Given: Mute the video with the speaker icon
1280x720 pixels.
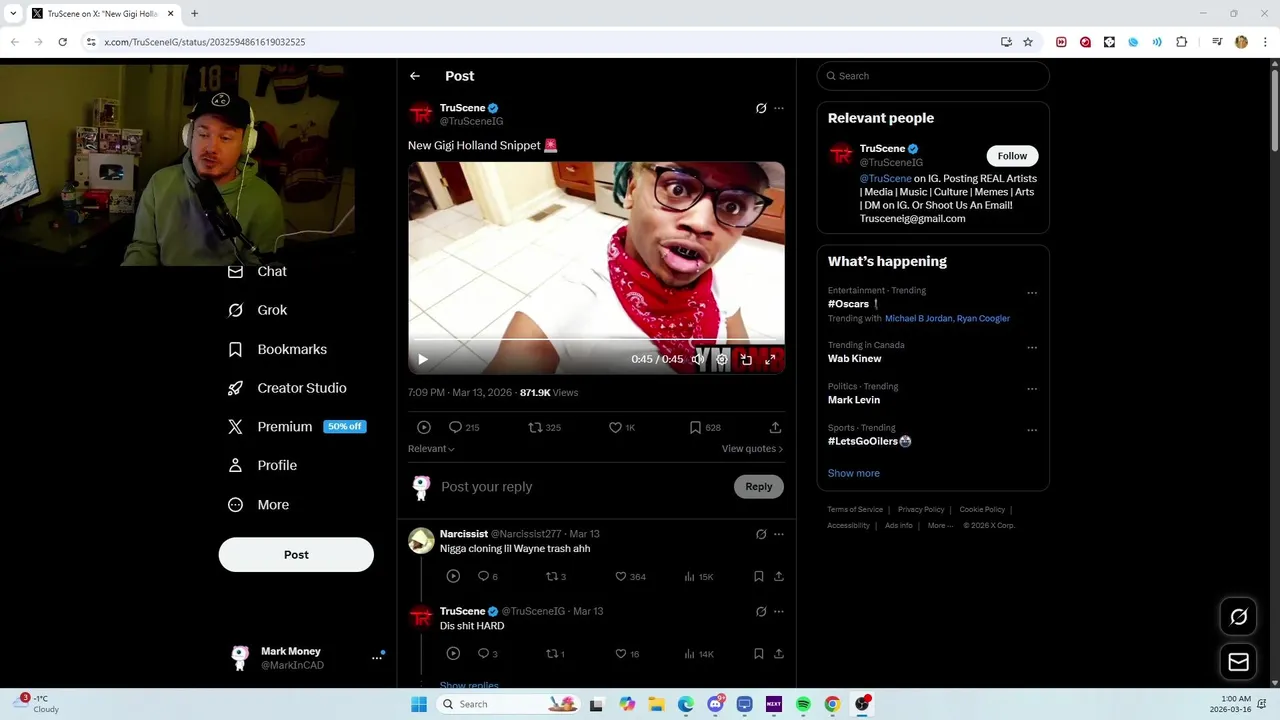Looking at the screenshot, I should click(698, 359).
